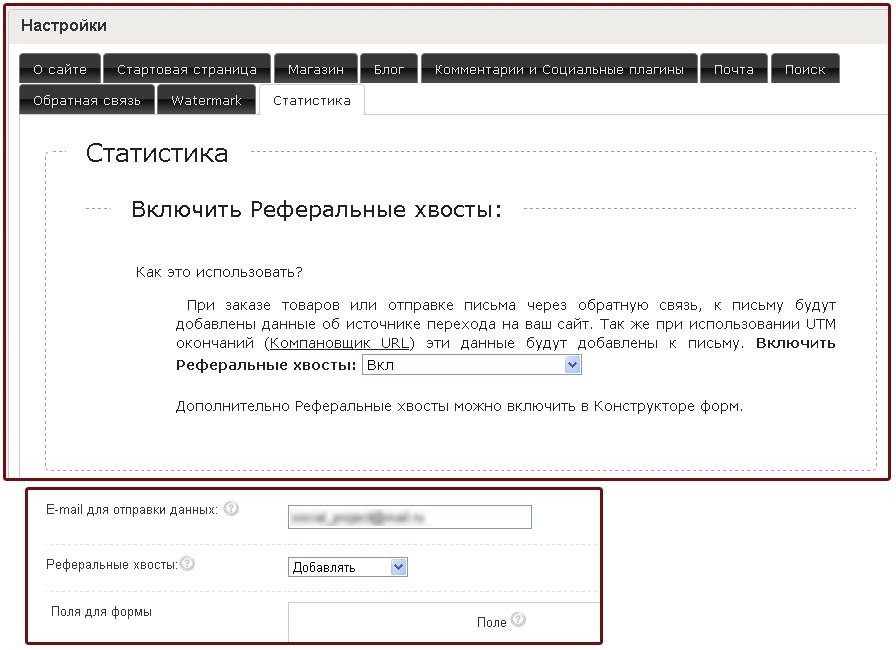Open the О сайте tab
Image resolution: width=896 pixels, height=650 pixels.
[60, 69]
